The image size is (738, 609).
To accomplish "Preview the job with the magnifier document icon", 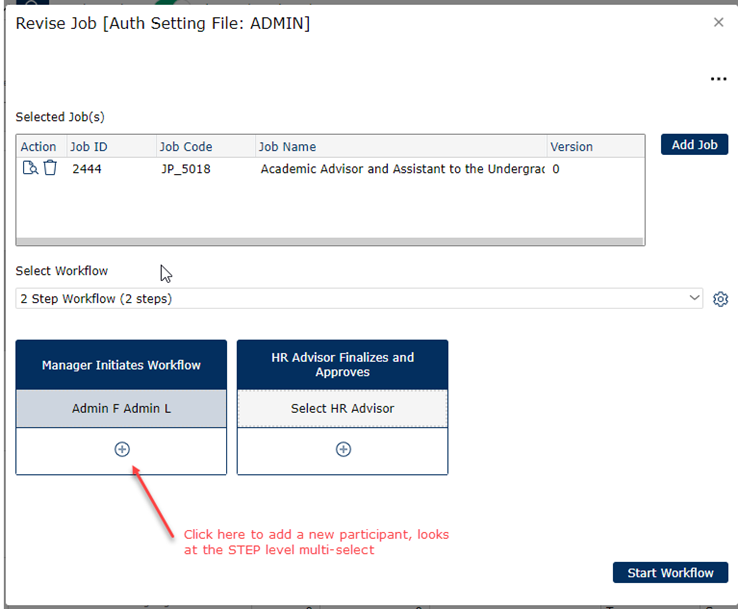I will coord(30,169).
